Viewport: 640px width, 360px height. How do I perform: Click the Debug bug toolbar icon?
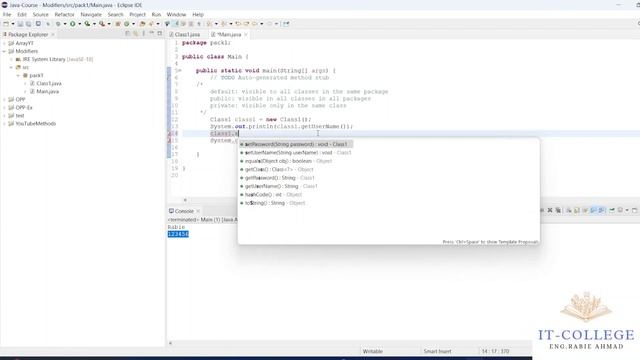coord(58,24)
